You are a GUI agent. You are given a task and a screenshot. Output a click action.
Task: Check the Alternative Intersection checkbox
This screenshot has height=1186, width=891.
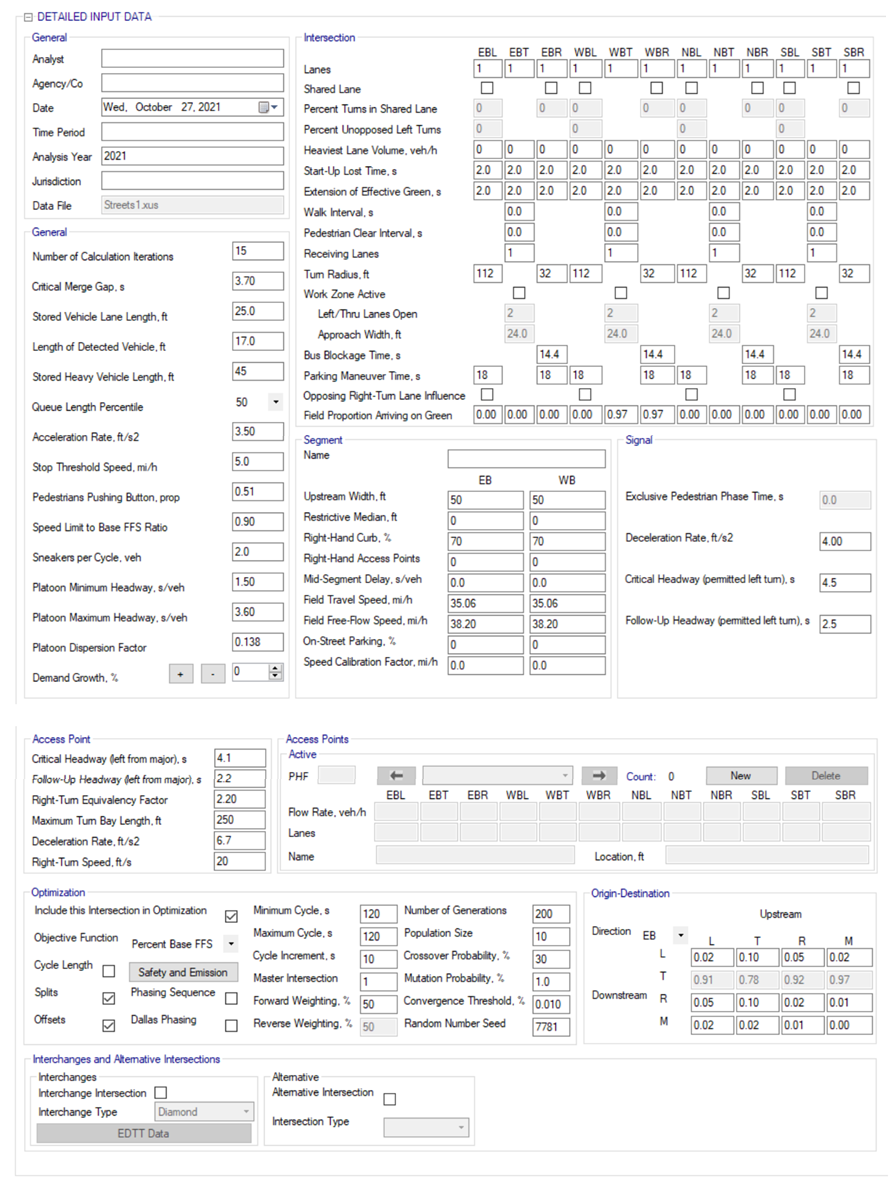click(x=390, y=1099)
